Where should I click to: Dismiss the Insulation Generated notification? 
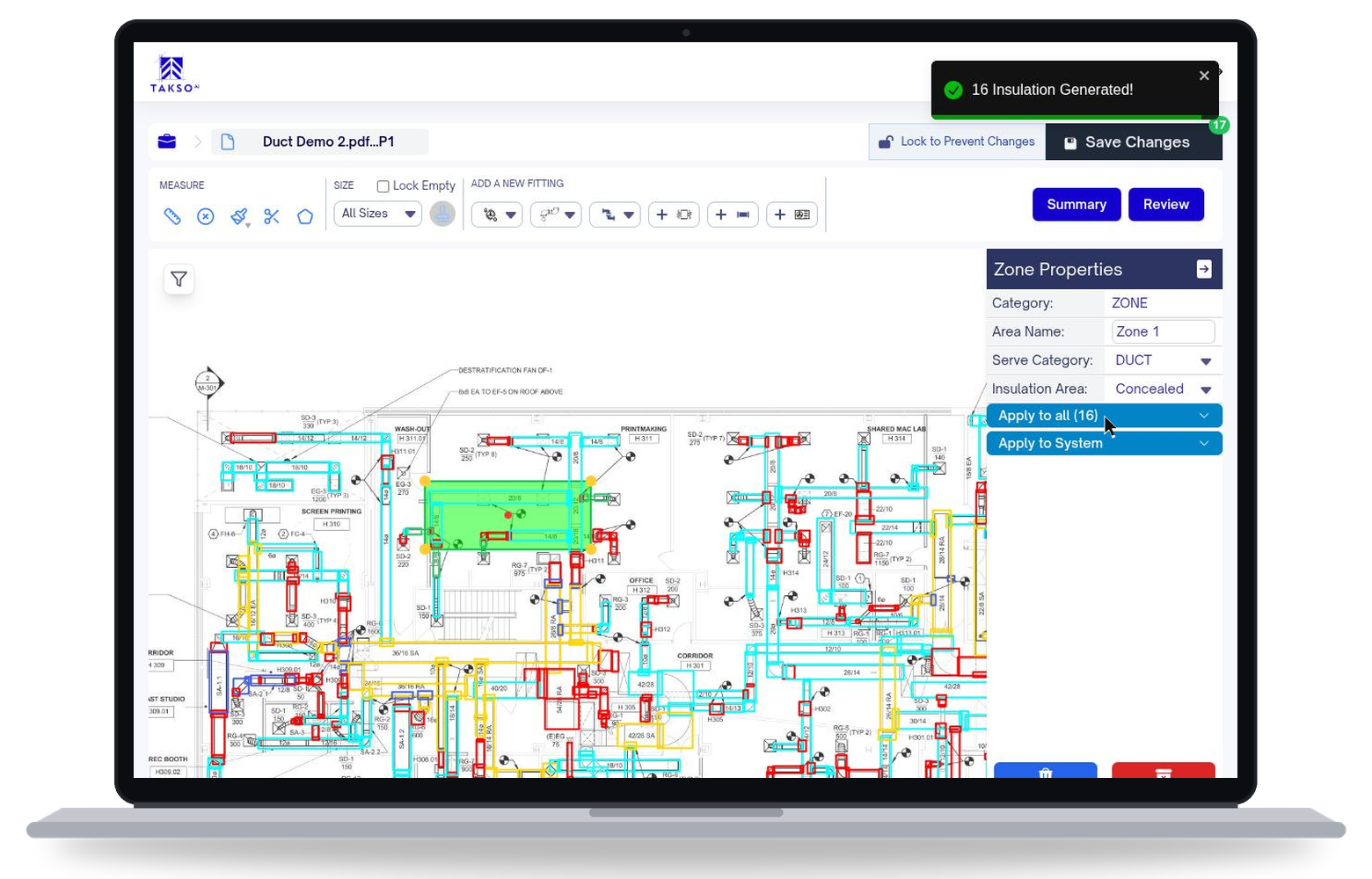tap(1204, 76)
